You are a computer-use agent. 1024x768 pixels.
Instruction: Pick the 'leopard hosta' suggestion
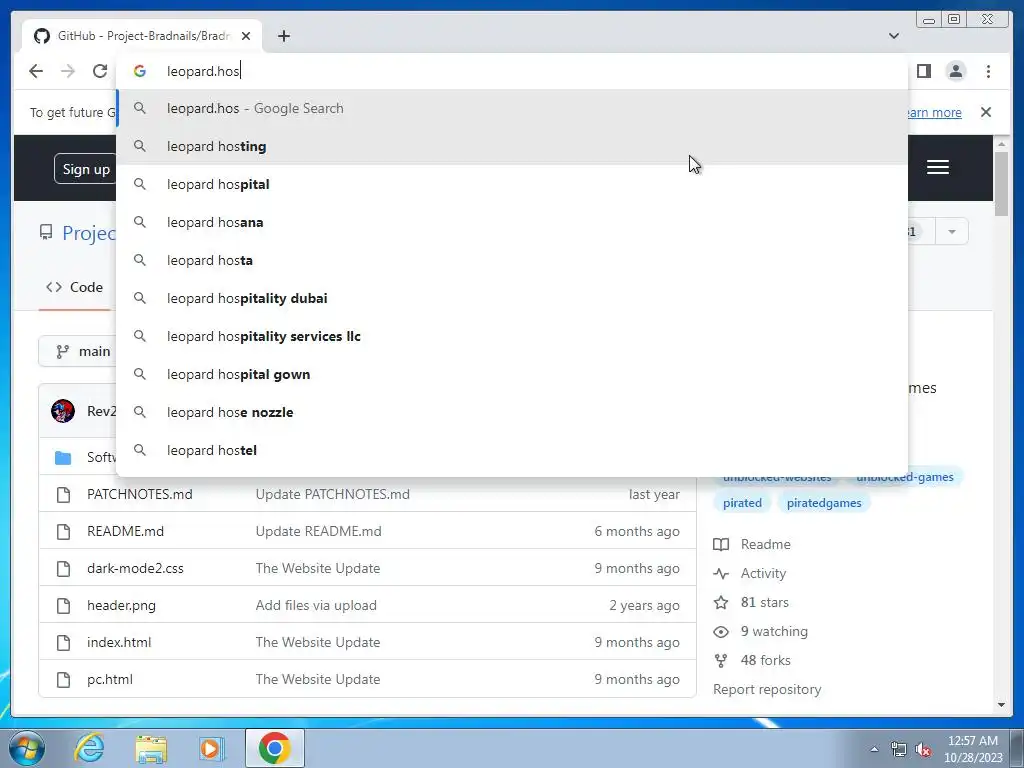(512, 260)
